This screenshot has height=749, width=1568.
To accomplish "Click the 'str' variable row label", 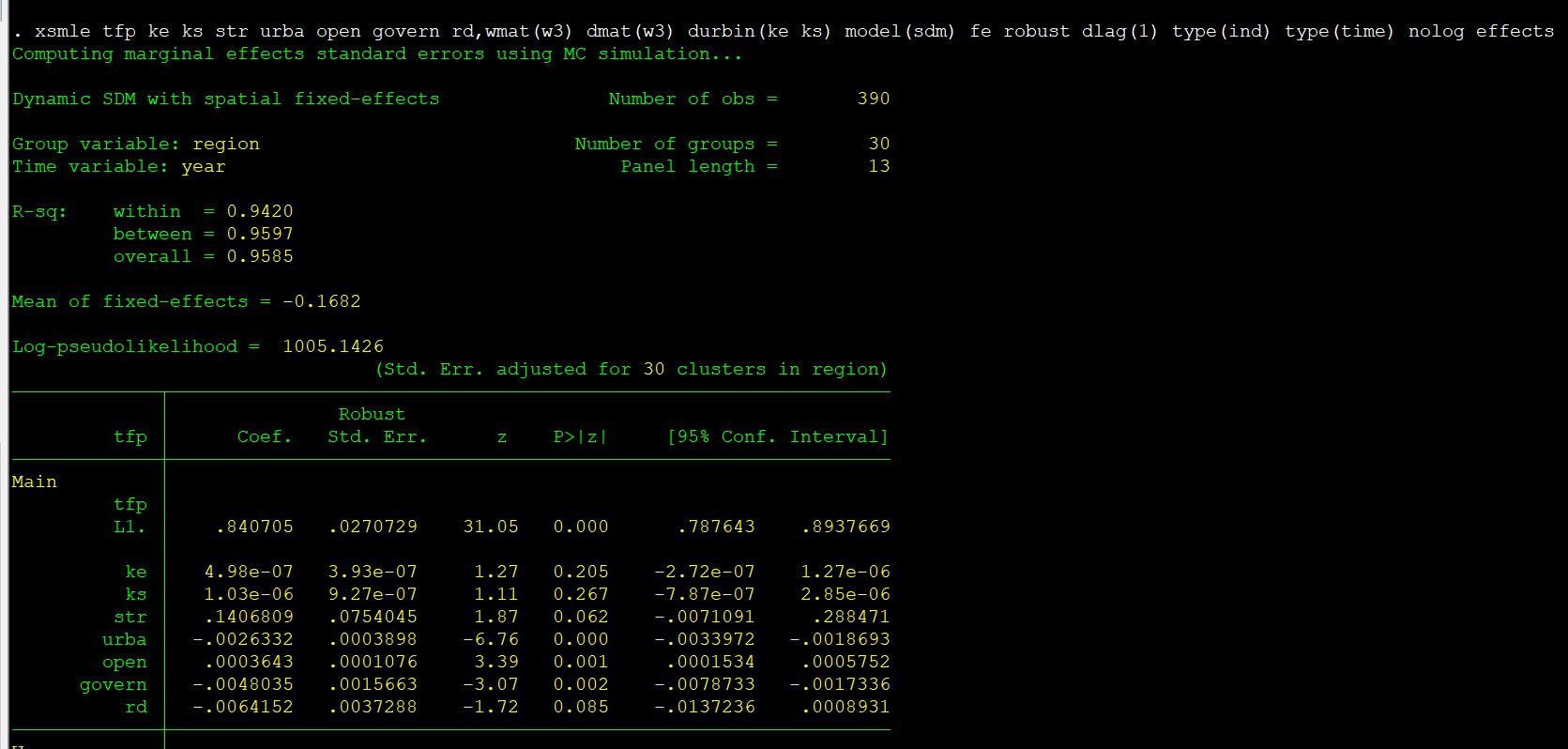I will point(130,617).
